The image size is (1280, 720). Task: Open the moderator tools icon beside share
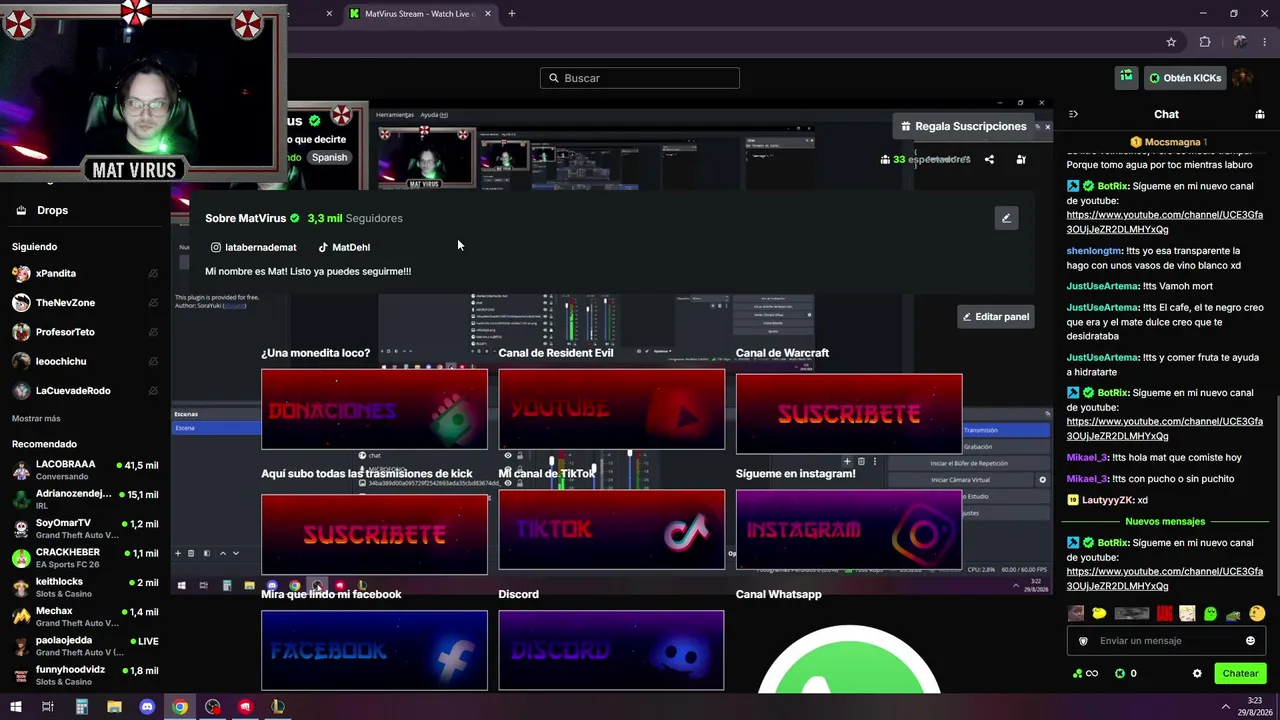coord(1021,159)
